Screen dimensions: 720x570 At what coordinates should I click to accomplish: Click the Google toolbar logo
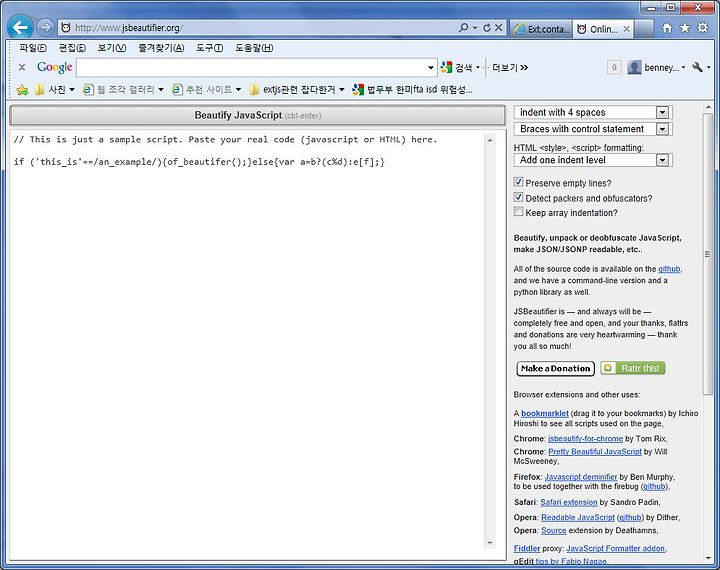(x=55, y=67)
